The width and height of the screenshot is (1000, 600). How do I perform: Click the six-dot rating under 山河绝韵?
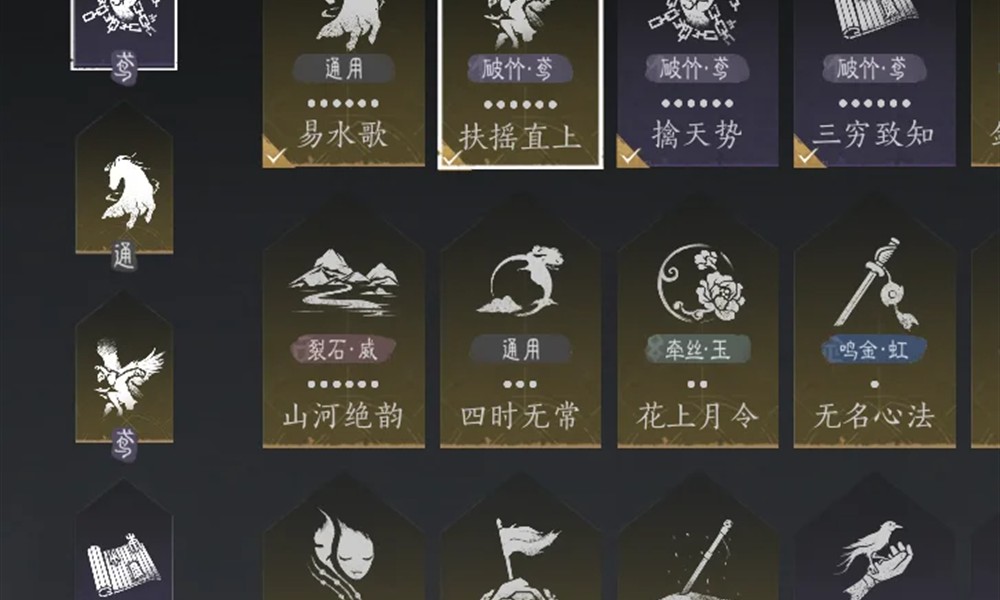[343, 384]
